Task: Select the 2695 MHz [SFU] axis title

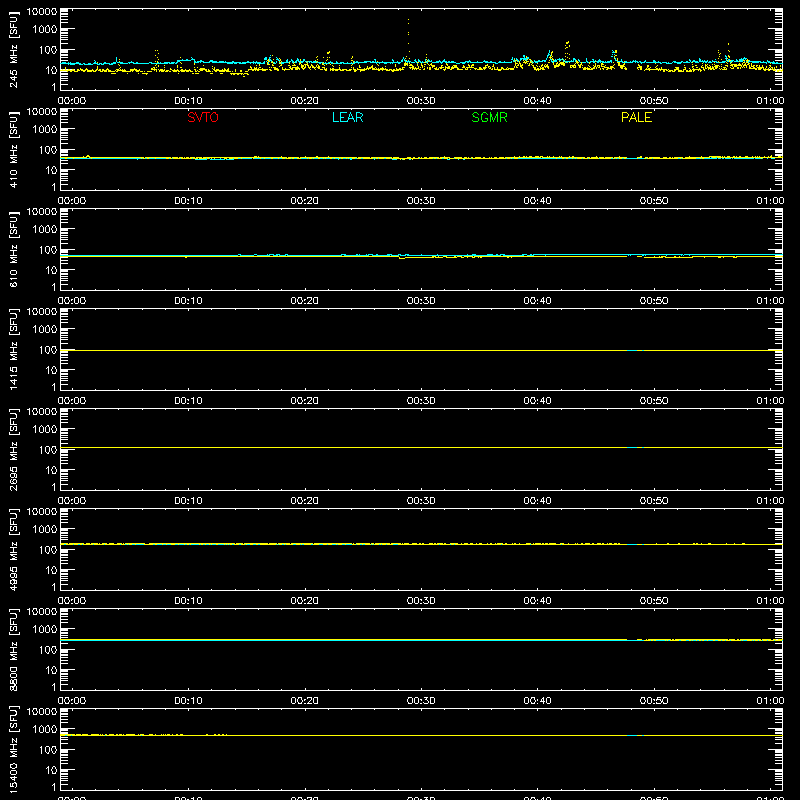Action: point(13,450)
